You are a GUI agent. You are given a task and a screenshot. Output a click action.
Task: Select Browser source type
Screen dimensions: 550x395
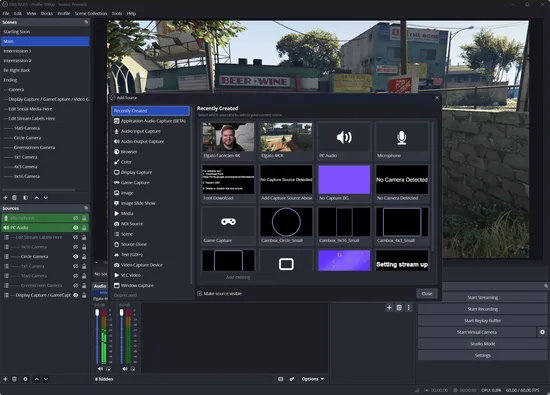[x=150, y=152]
